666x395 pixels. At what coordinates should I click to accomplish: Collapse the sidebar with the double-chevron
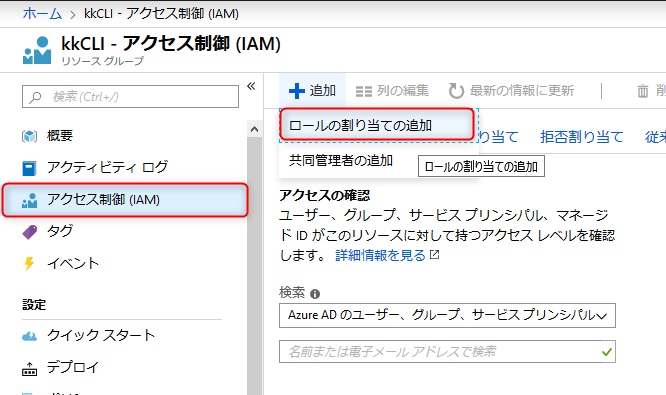point(251,86)
